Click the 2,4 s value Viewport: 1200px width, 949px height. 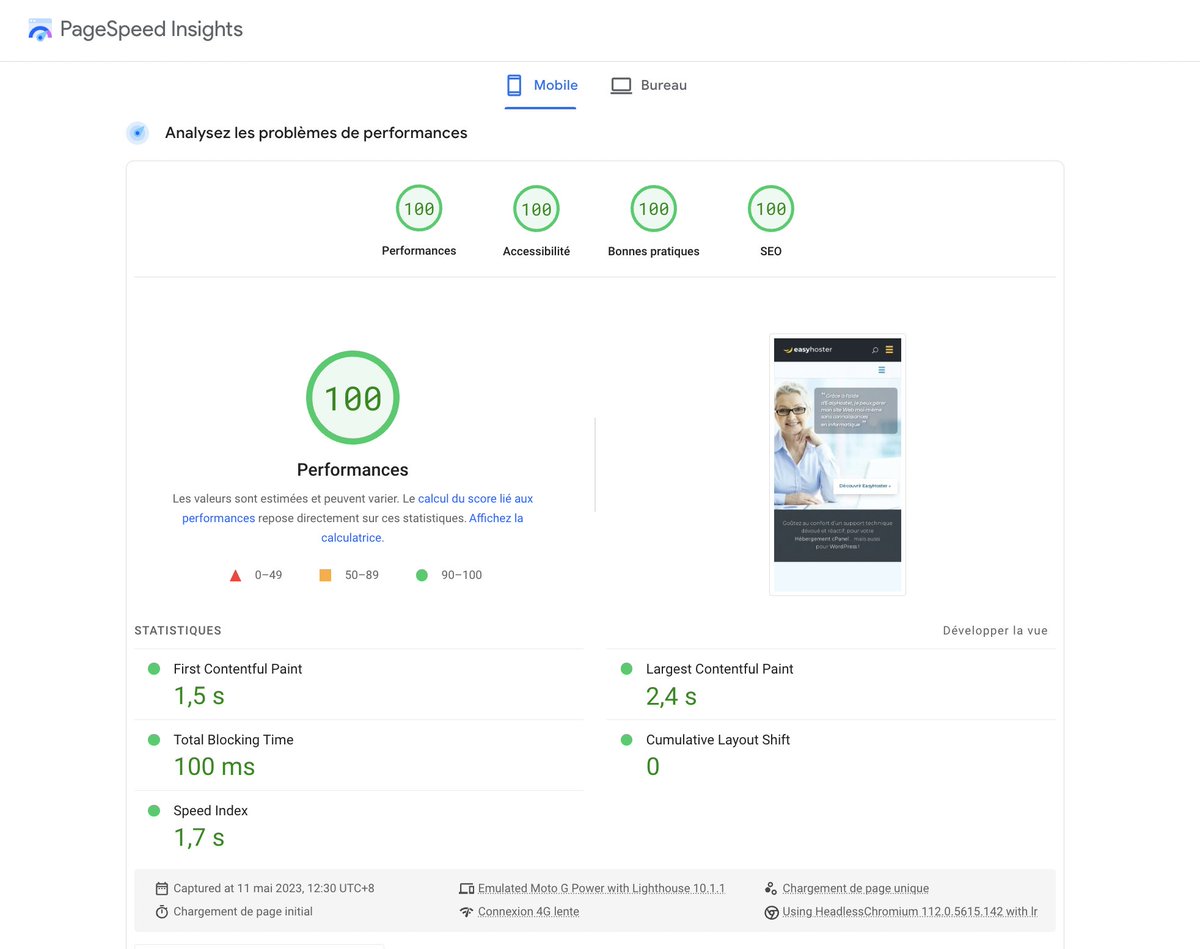click(671, 696)
